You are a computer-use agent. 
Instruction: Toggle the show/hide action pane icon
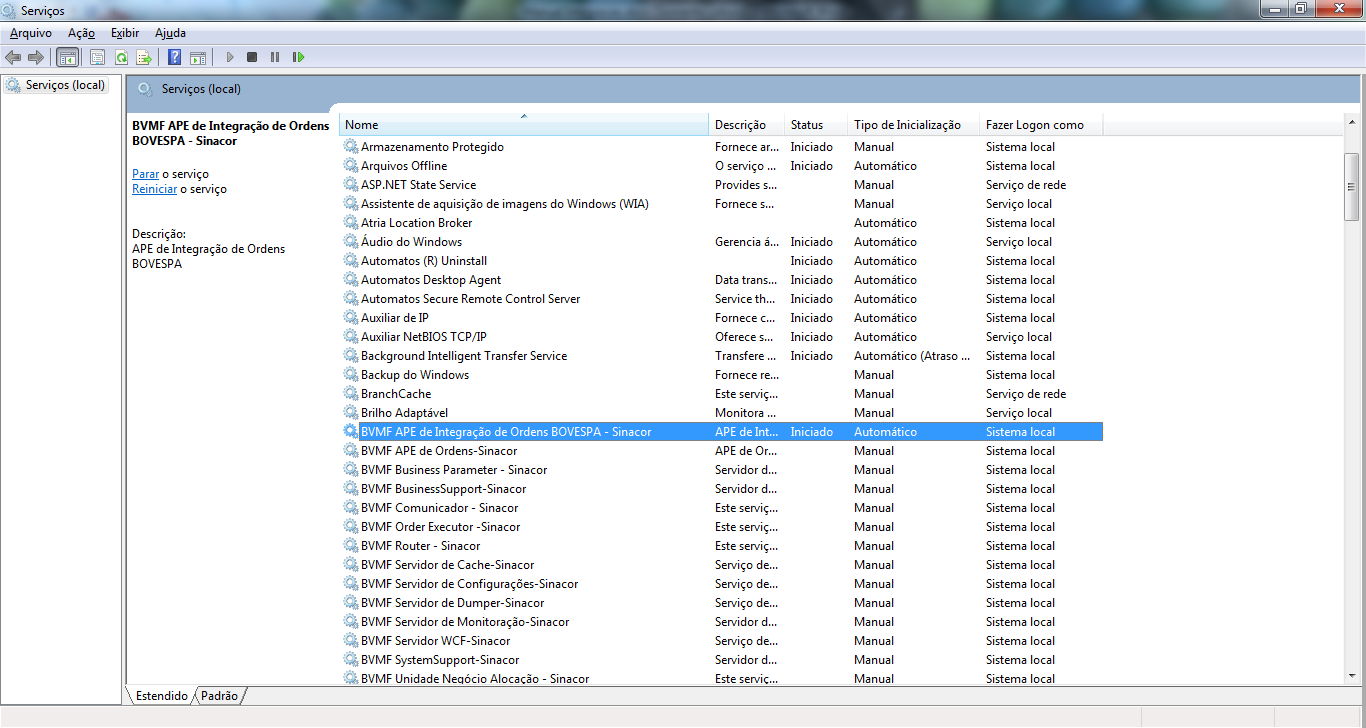pos(198,57)
